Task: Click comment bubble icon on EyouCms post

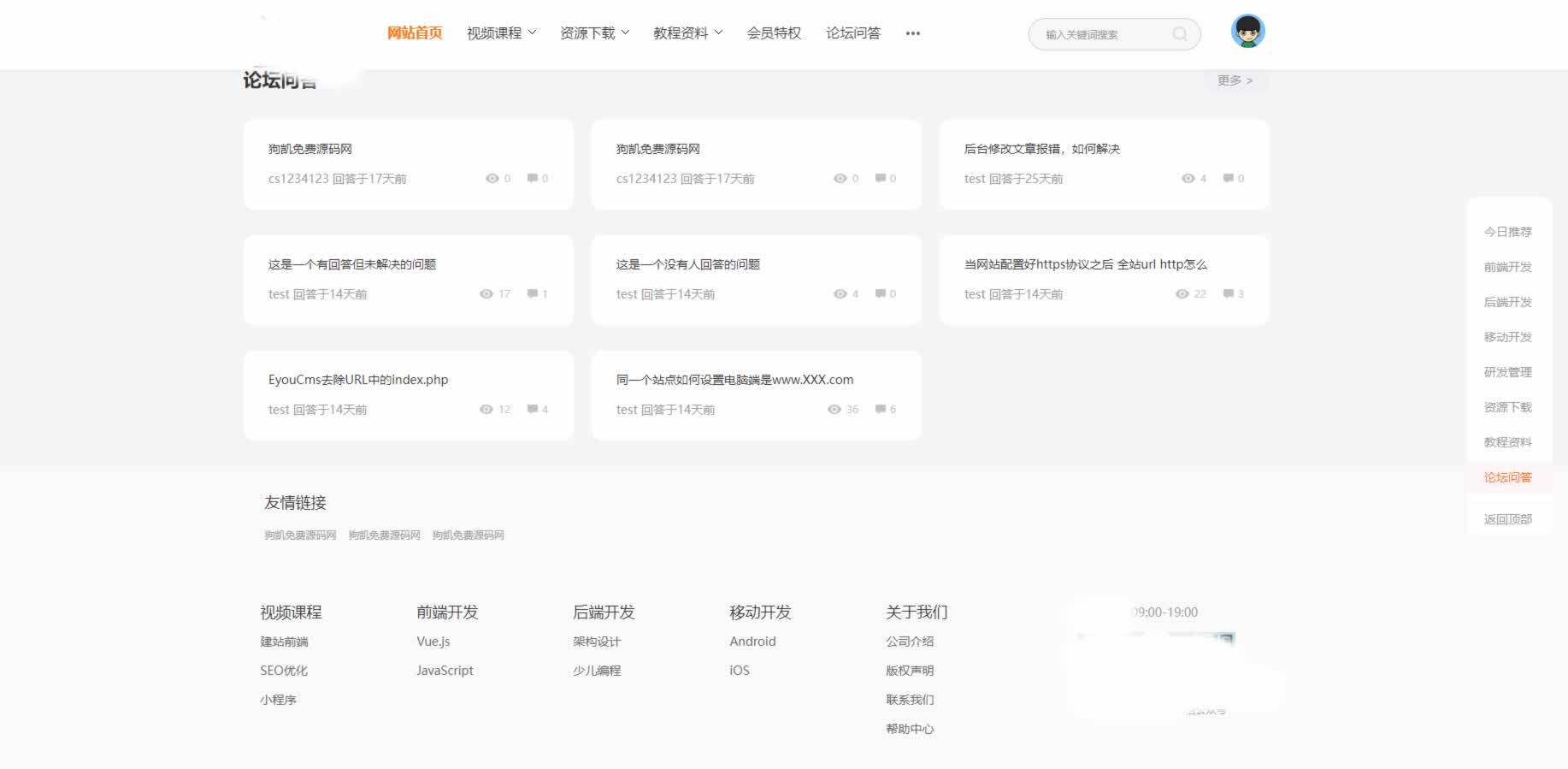Action: [533, 410]
